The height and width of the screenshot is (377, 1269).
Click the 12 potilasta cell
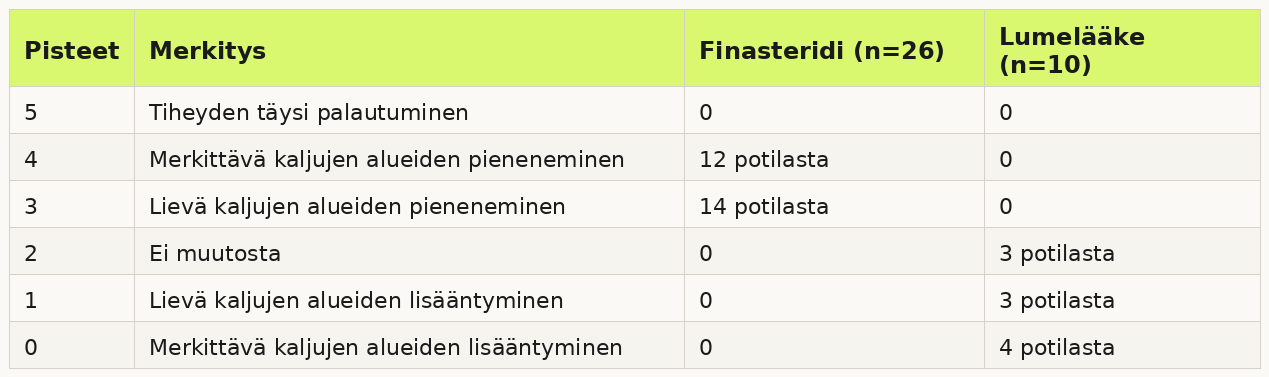coord(834,157)
